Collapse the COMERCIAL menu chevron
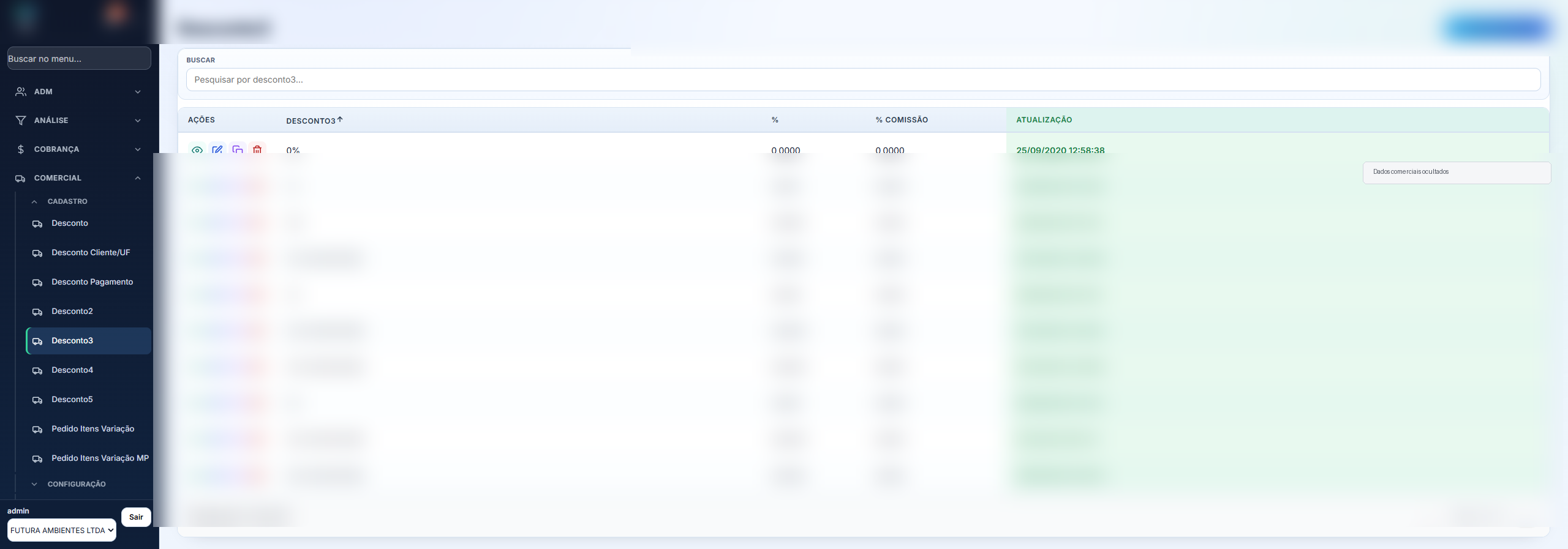 click(138, 178)
